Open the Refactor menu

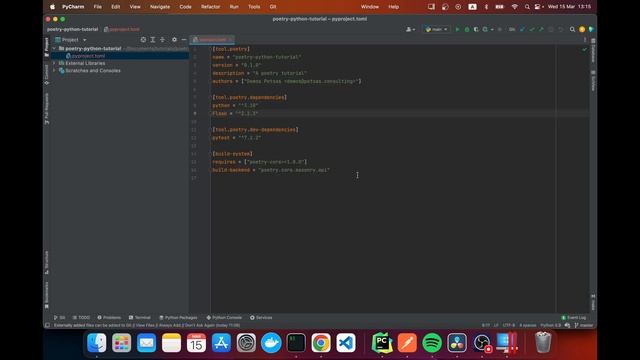(x=210, y=7)
